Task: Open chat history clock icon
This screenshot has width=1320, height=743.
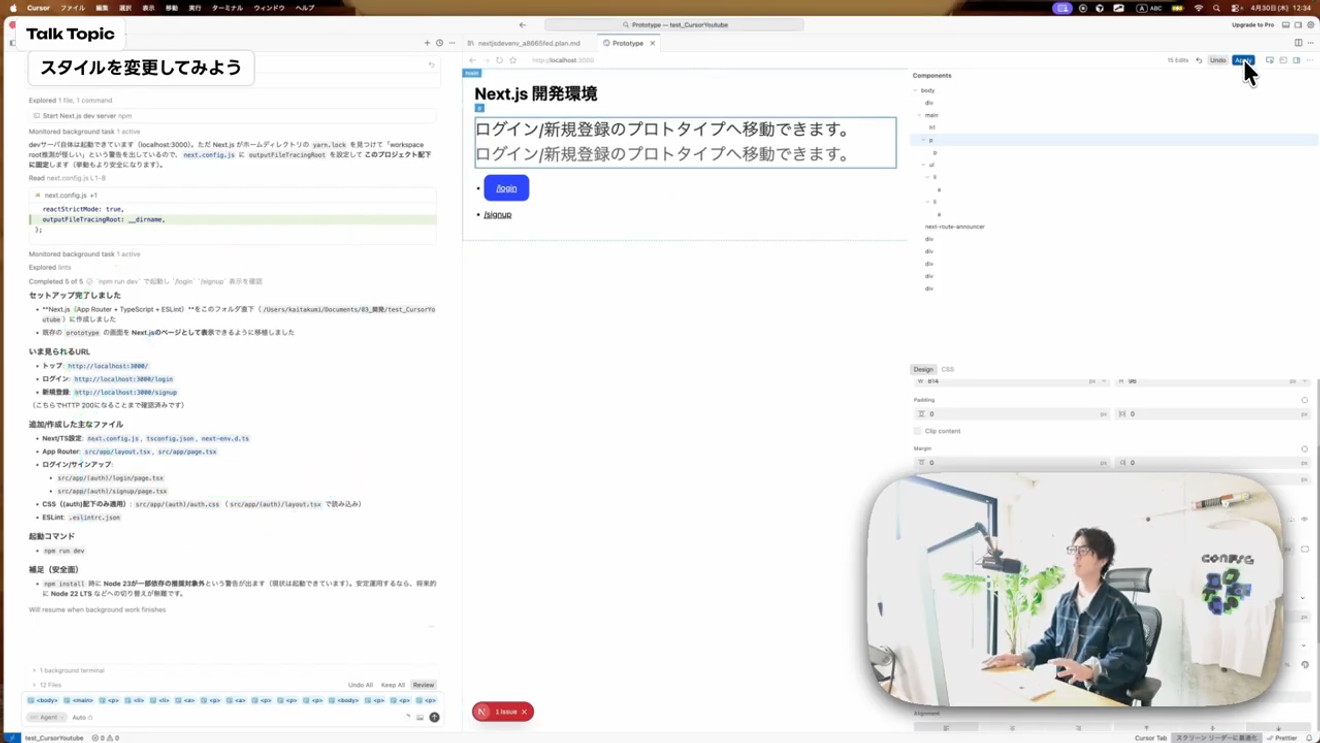Action: (x=439, y=43)
